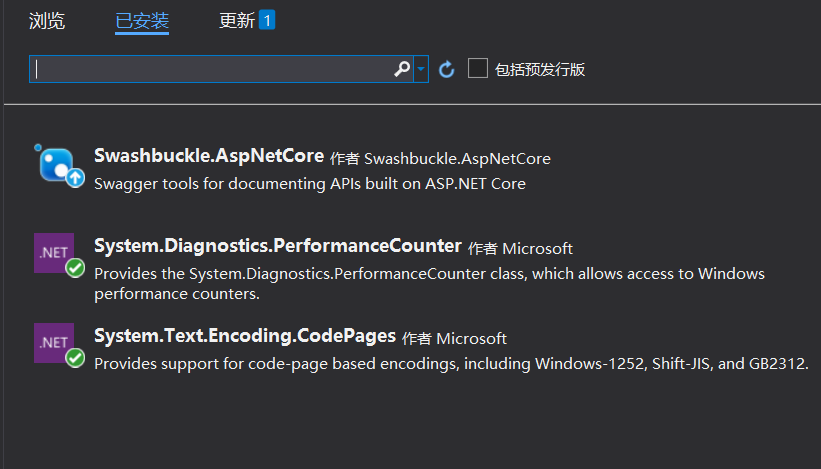
Task: Click the update-available arrow on Swashbuckle
Action: tap(75, 178)
